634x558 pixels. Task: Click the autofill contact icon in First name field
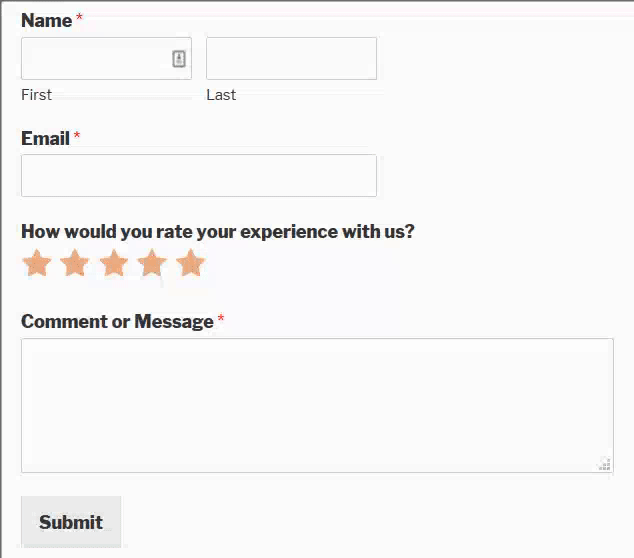[x=179, y=59]
